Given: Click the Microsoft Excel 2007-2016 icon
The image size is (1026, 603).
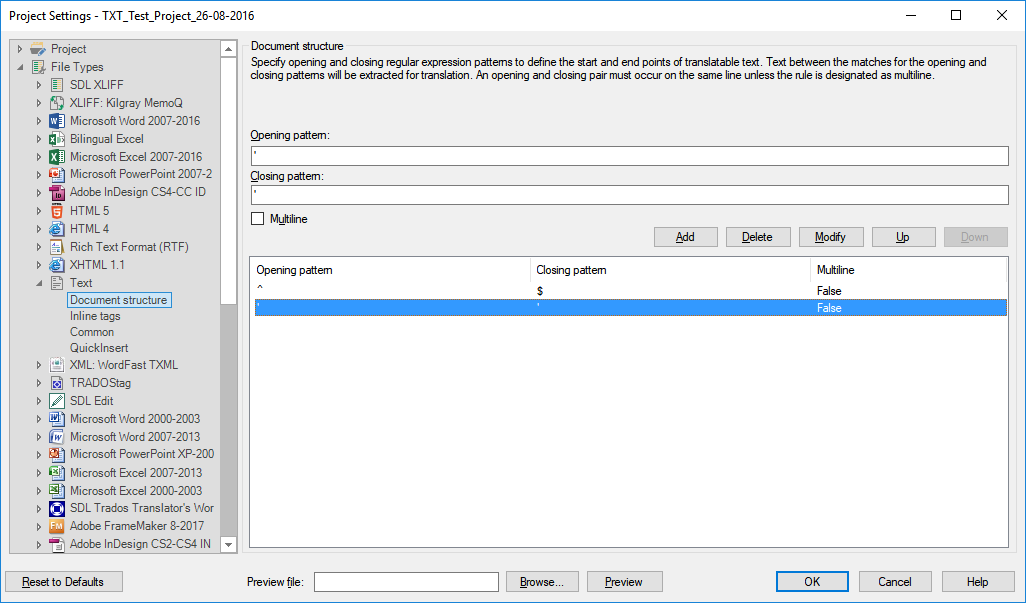Looking at the screenshot, I should [x=57, y=157].
